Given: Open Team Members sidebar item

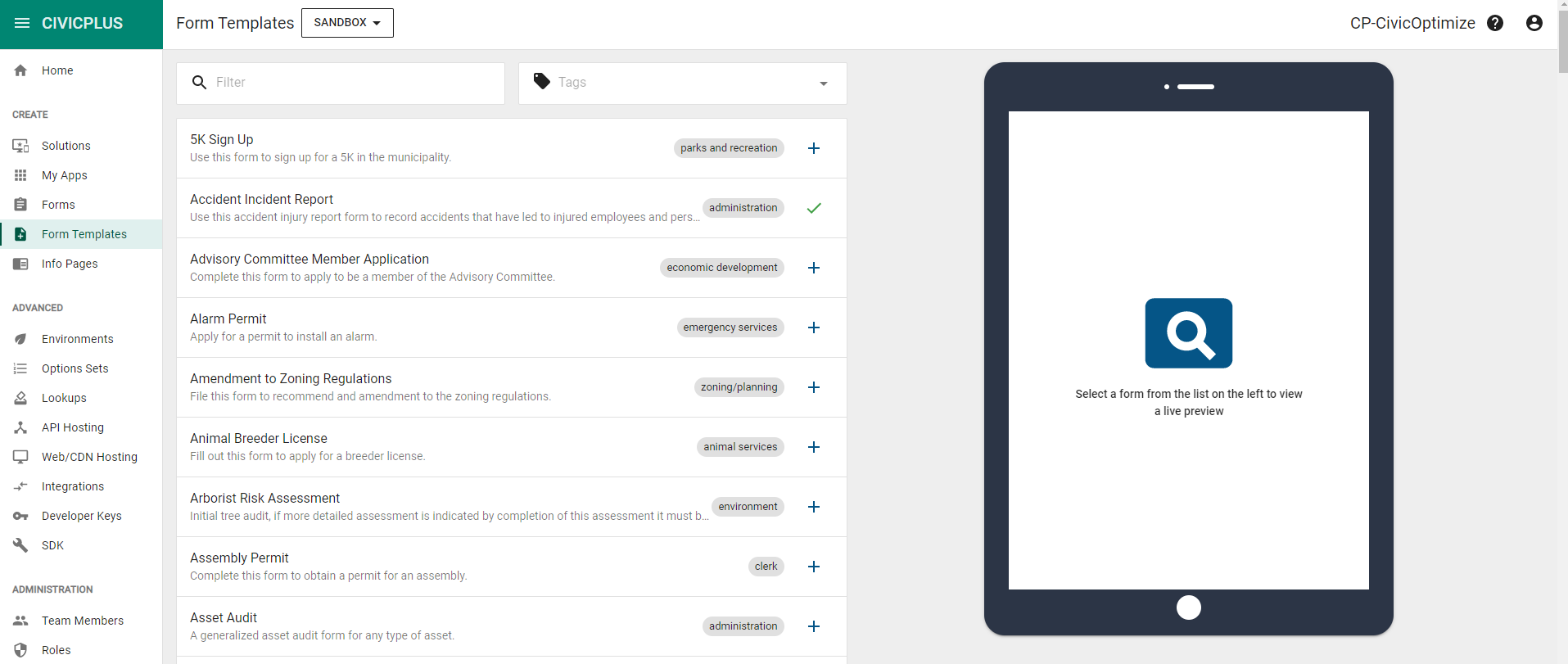Looking at the screenshot, I should (83, 621).
